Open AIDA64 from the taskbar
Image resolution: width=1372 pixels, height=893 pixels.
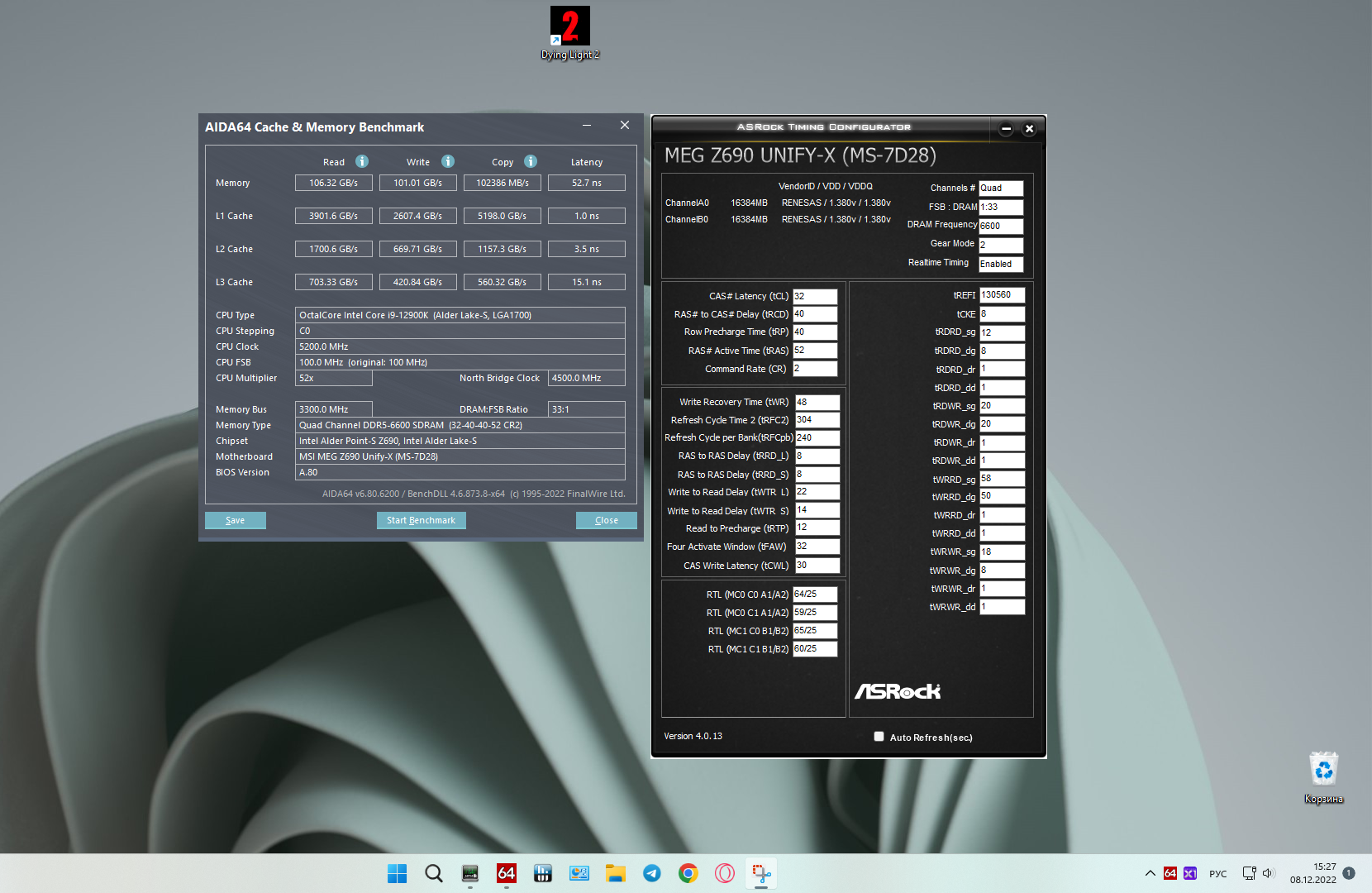tap(507, 873)
